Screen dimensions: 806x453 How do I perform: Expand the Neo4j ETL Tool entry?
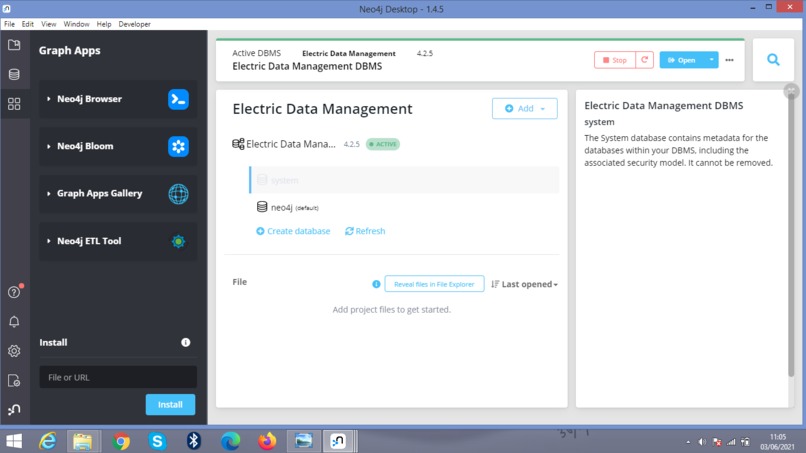point(48,241)
